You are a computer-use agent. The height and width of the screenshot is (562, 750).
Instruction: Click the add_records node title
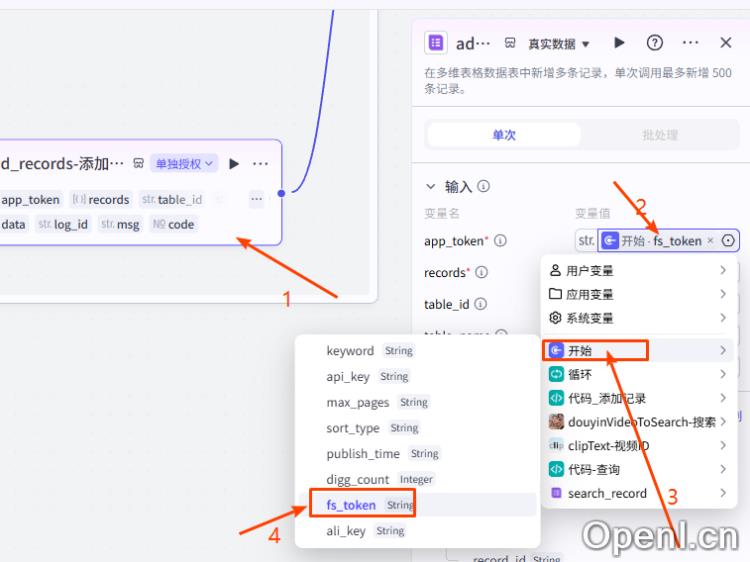pos(63,164)
